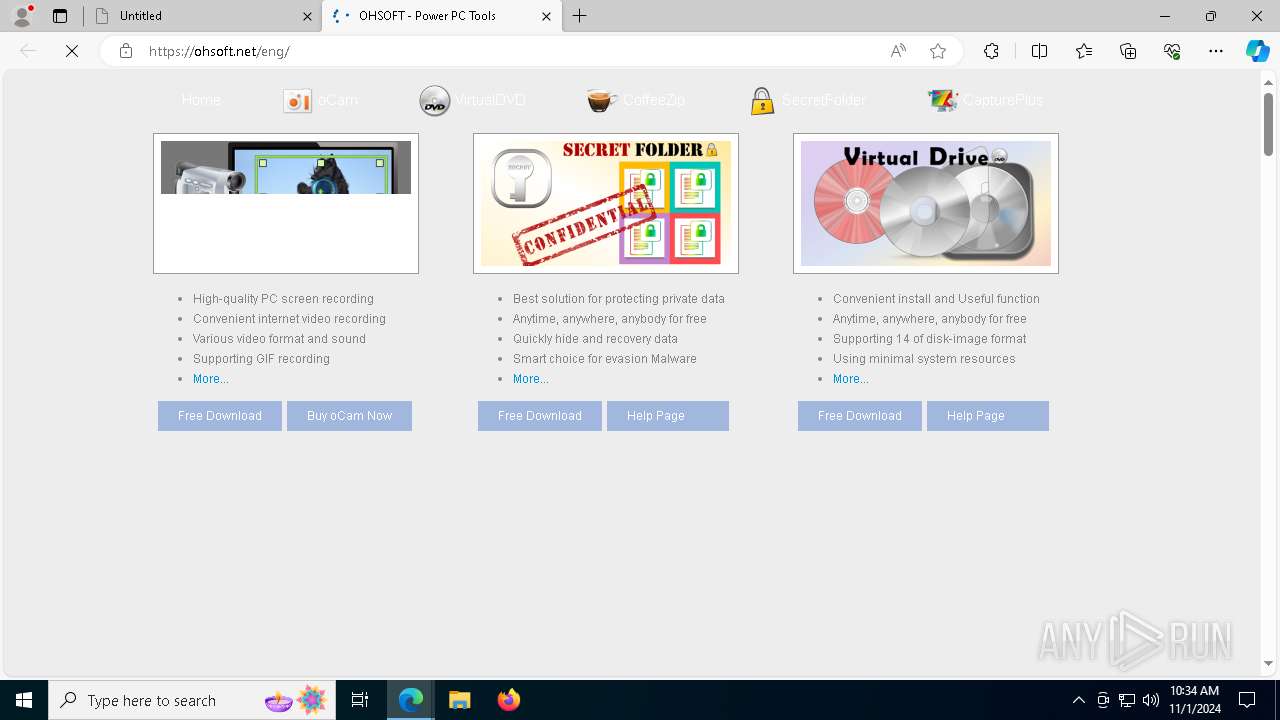Activate Read aloud icon
Viewport: 1280px width, 720px height.
pyautogui.click(x=898, y=51)
